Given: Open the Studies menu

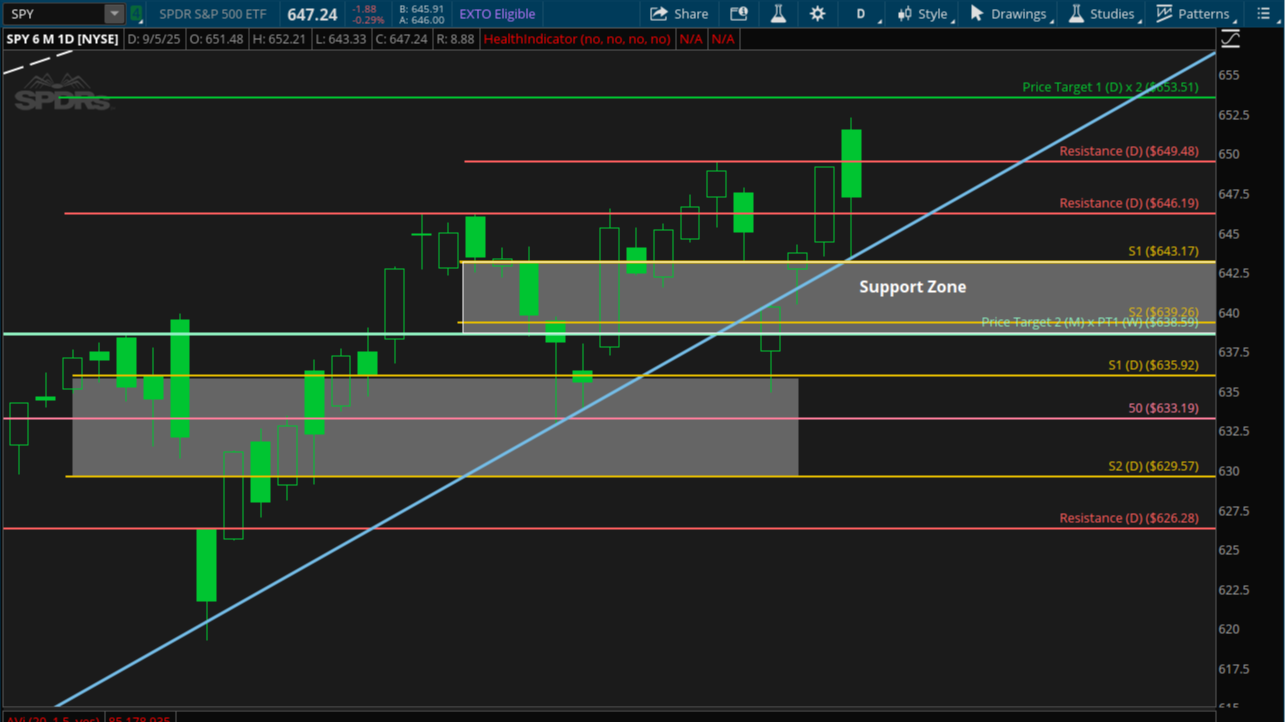Looking at the screenshot, I should [1104, 14].
